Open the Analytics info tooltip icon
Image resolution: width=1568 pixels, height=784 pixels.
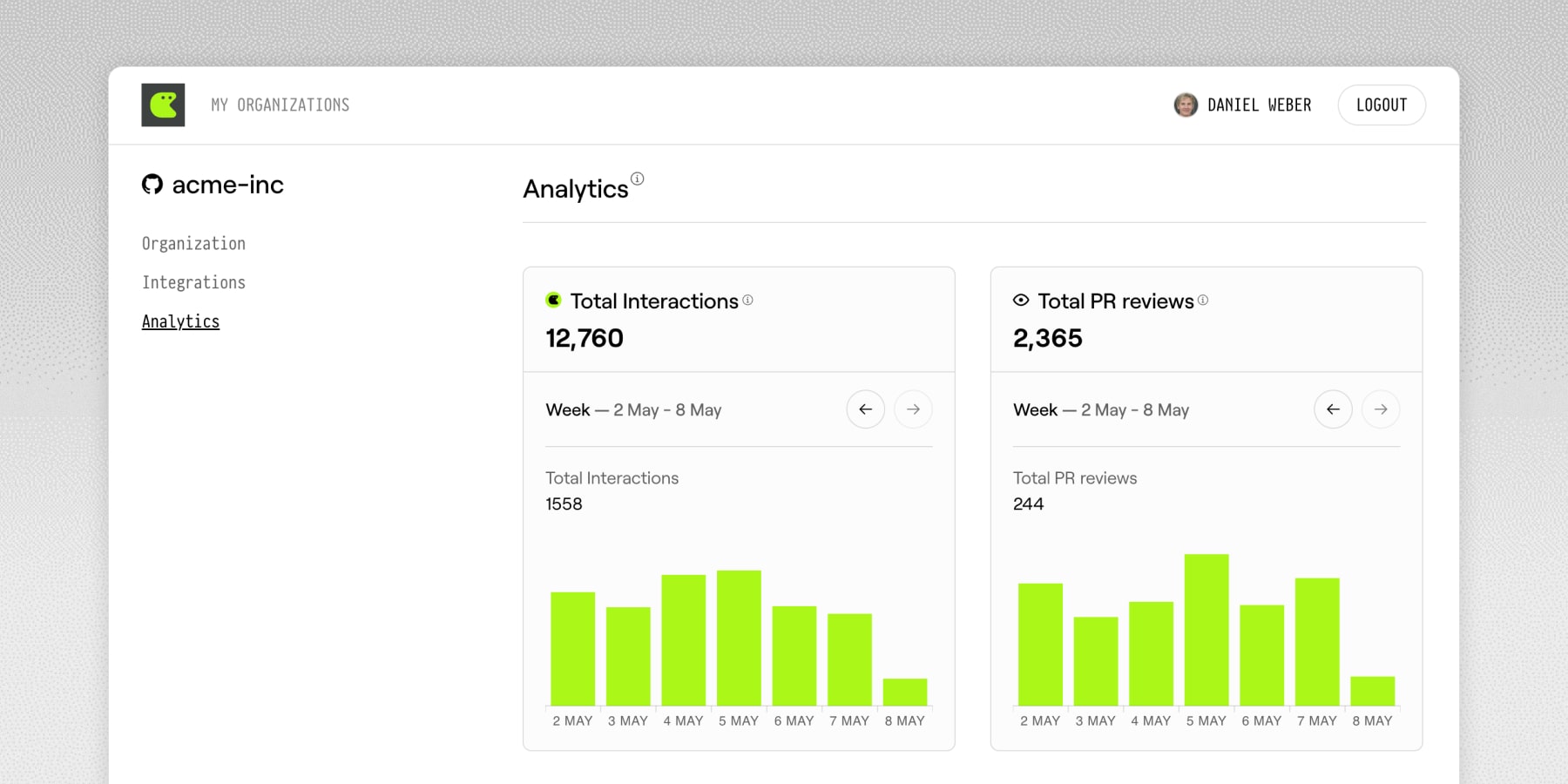[x=639, y=178]
